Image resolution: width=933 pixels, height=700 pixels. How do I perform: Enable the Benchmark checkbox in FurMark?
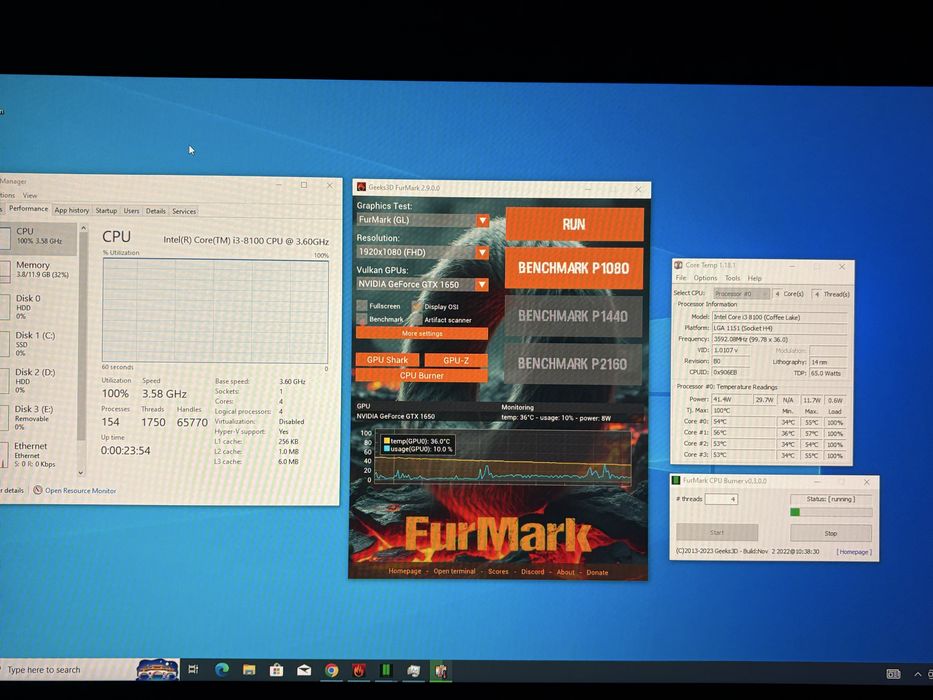pos(362,319)
